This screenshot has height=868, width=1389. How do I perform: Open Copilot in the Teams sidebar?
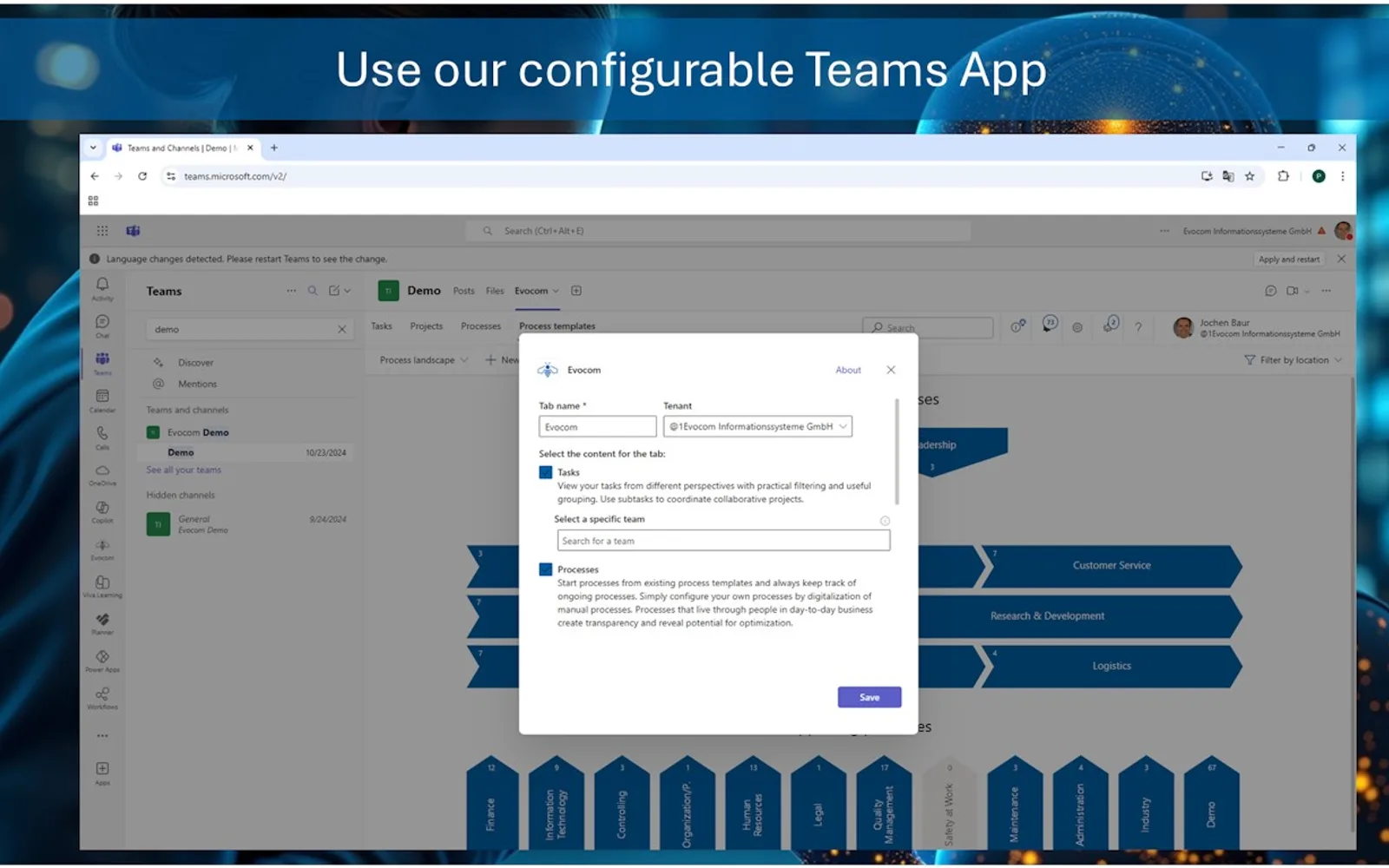[x=102, y=512]
